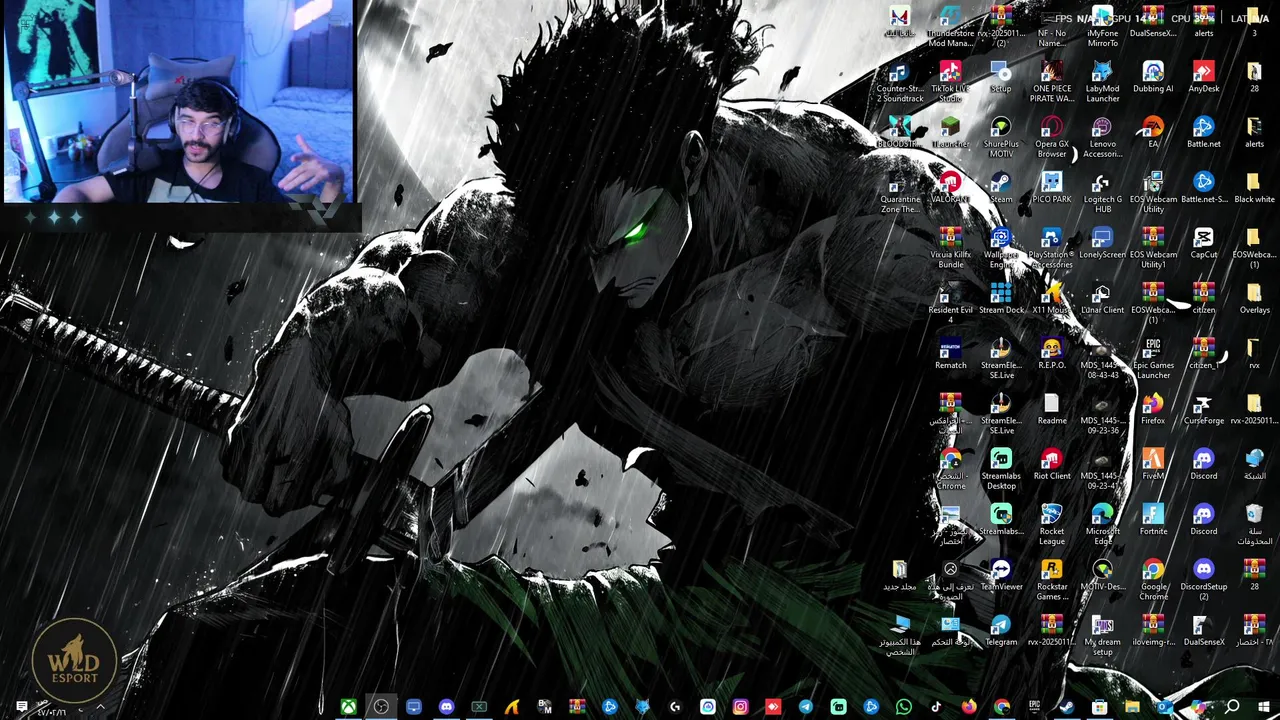Open Quarantine Zone desktop shortcut
Image resolution: width=1280 pixels, height=720 pixels.
[900, 192]
